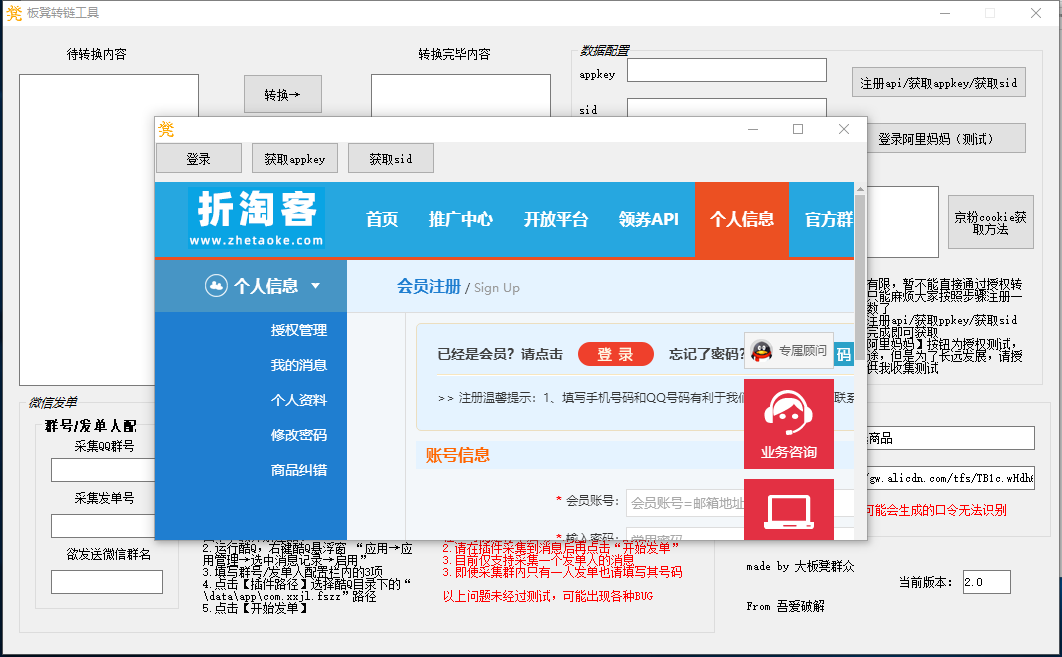
Task: Click 忘记了密码? link
Action: [706, 354]
